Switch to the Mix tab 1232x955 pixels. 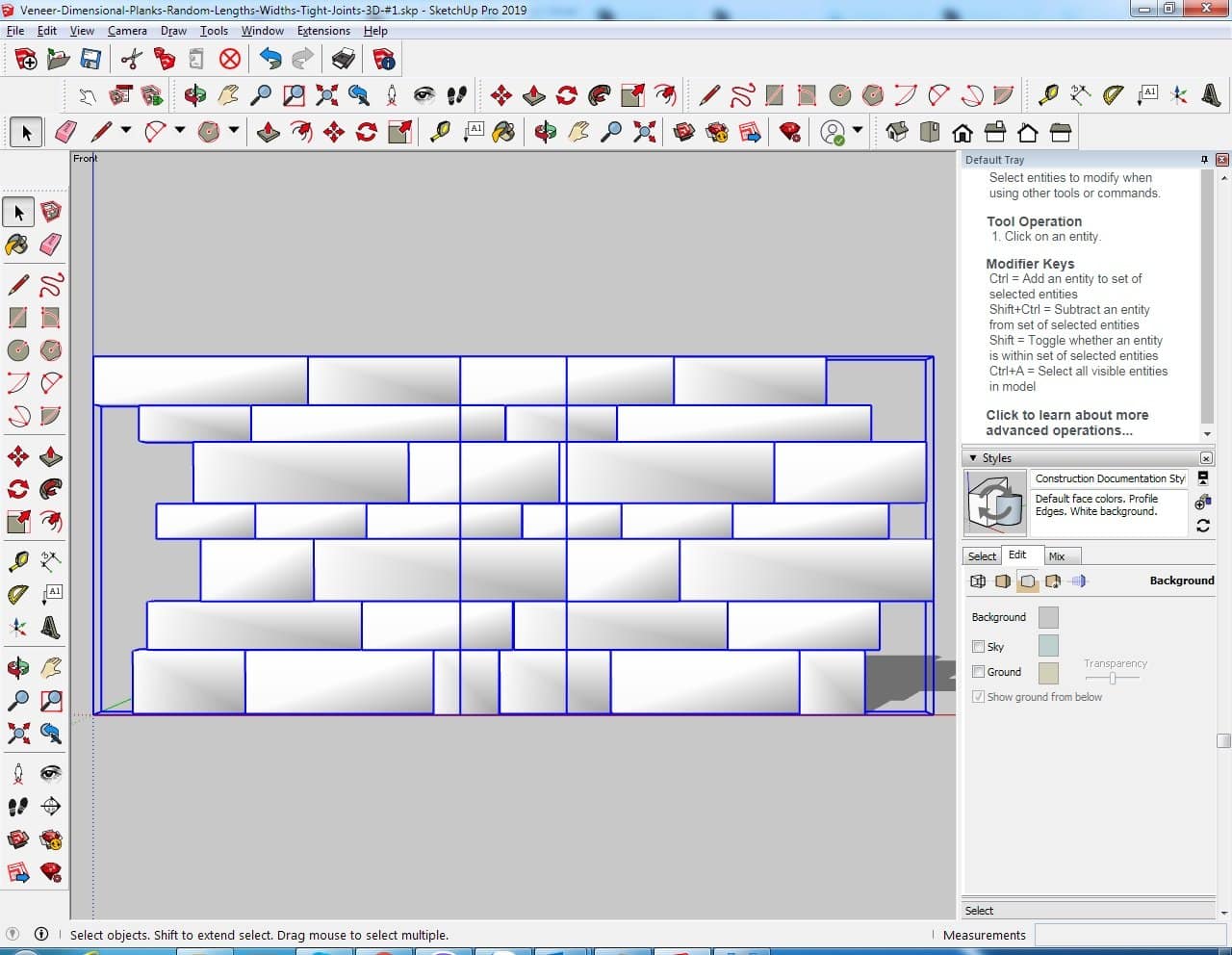(x=1057, y=556)
